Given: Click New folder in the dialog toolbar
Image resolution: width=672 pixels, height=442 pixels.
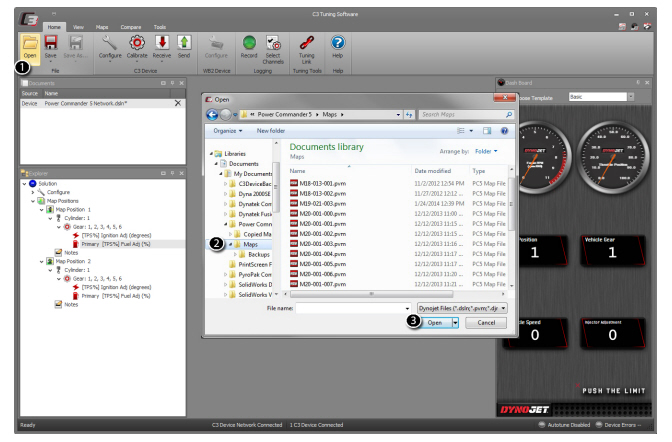Looking at the screenshot, I should [x=270, y=130].
